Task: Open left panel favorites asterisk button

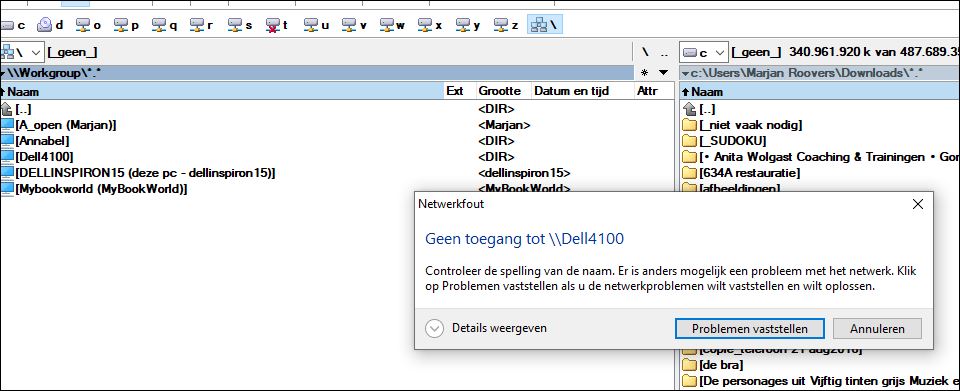Action: pos(644,73)
